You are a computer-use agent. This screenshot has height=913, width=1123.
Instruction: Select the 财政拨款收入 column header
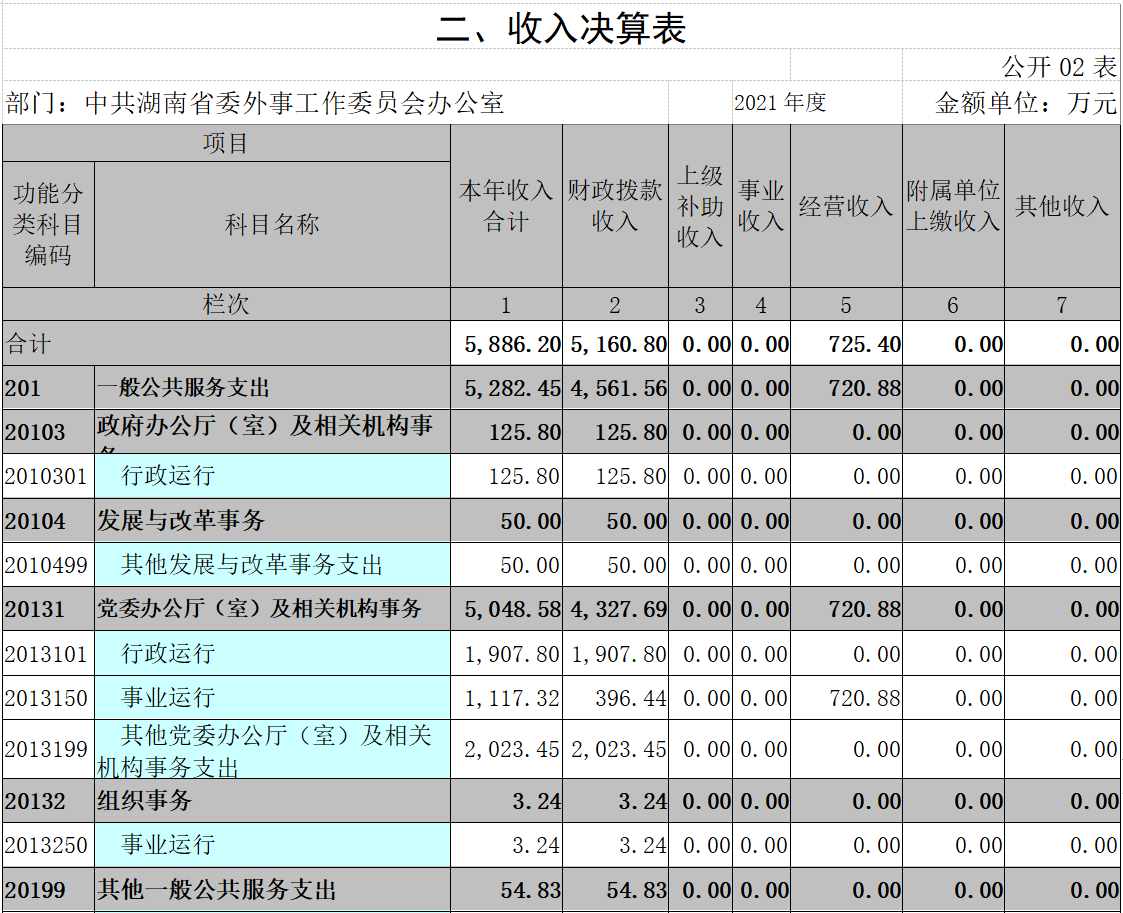tap(615, 206)
